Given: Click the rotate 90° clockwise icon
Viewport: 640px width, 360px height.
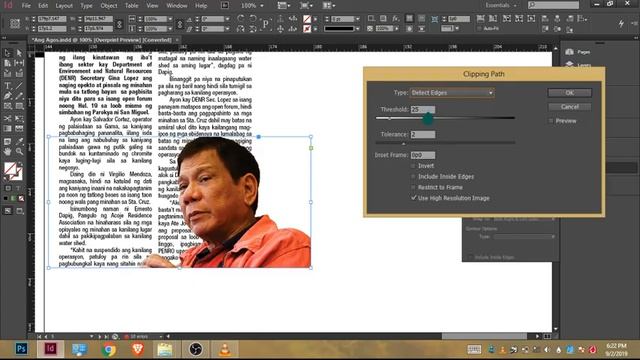Looking at the screenshot, I should tap(241, 19).
